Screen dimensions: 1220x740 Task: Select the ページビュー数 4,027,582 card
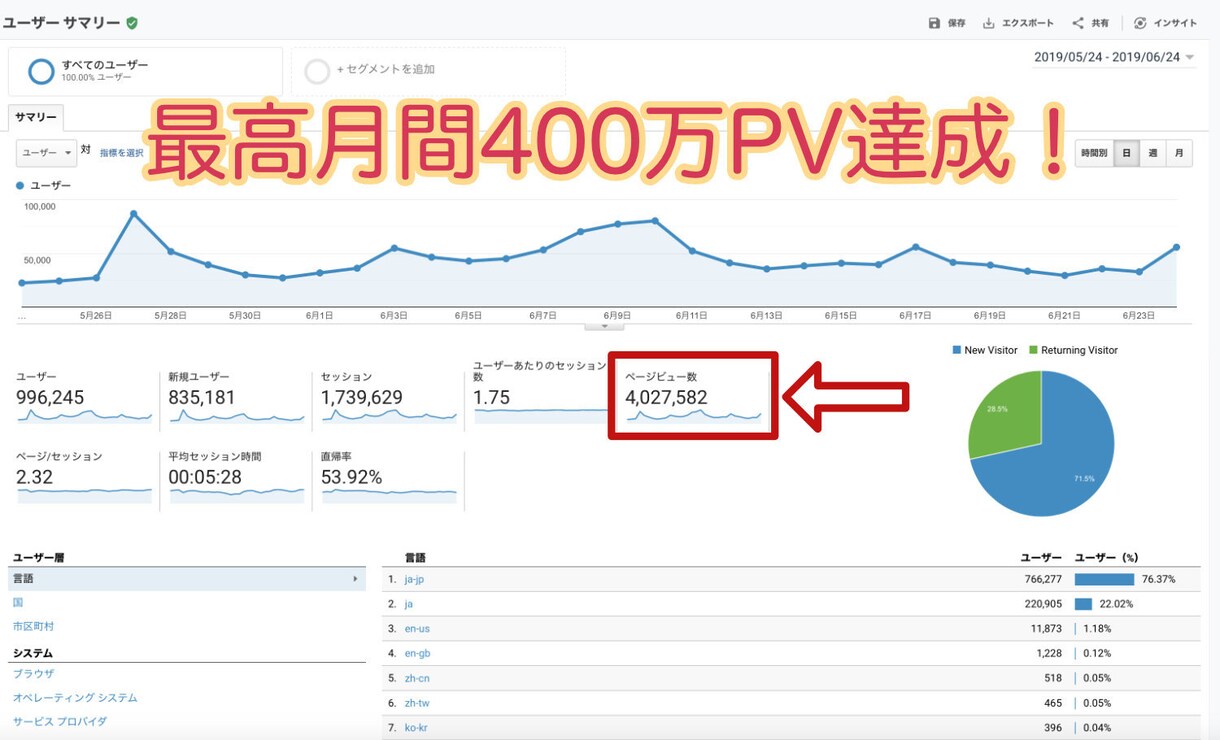pyautogui.click(x=693, y=397)
